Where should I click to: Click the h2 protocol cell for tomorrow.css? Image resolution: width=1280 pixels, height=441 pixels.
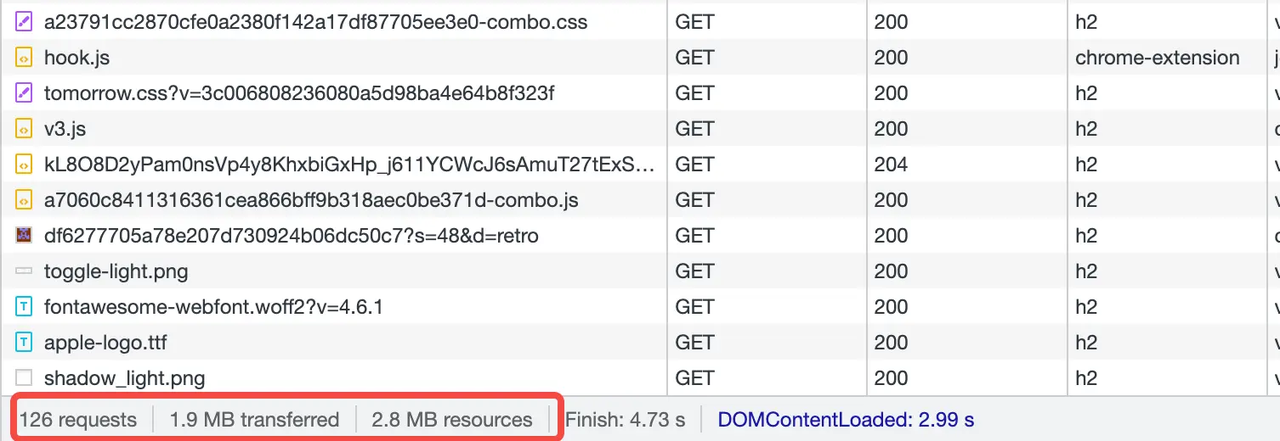pyautogui.click(x=1168, y=93)
